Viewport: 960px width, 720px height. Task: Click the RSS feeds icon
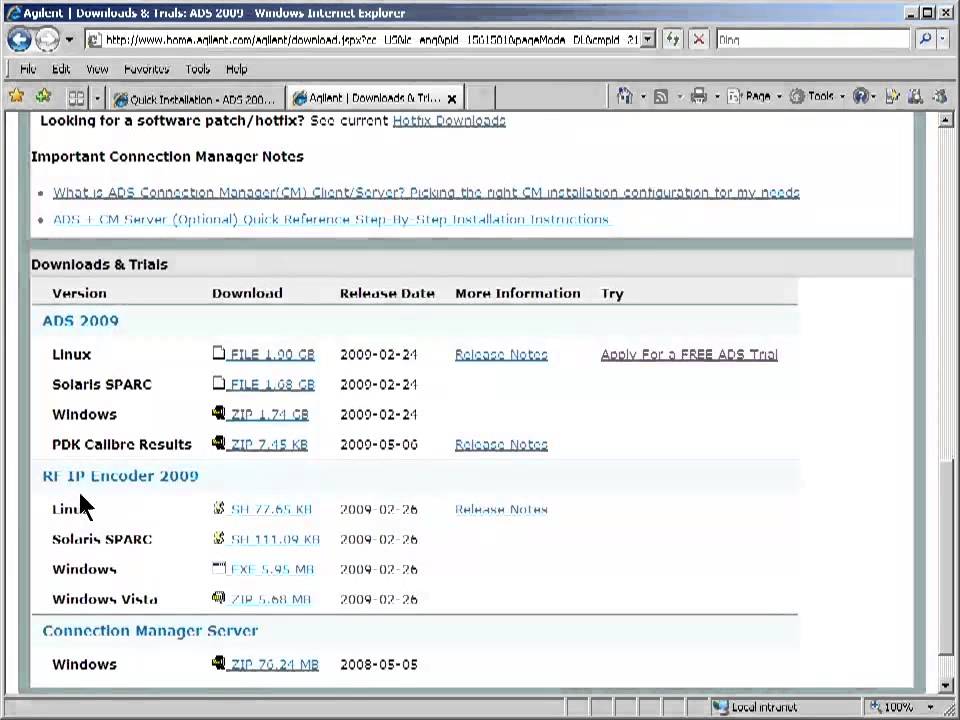click(x=661, y=97)
